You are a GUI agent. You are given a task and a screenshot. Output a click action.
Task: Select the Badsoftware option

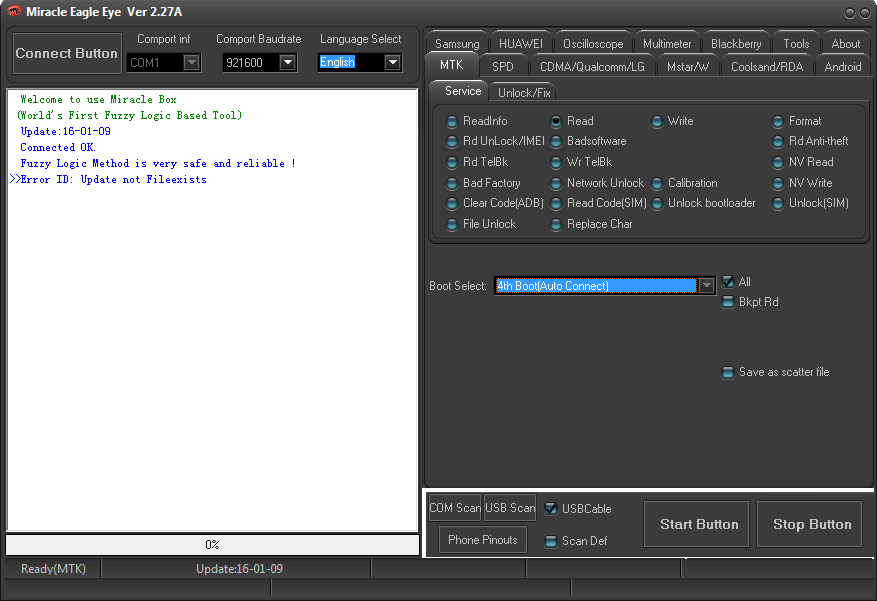coord(588,141)
